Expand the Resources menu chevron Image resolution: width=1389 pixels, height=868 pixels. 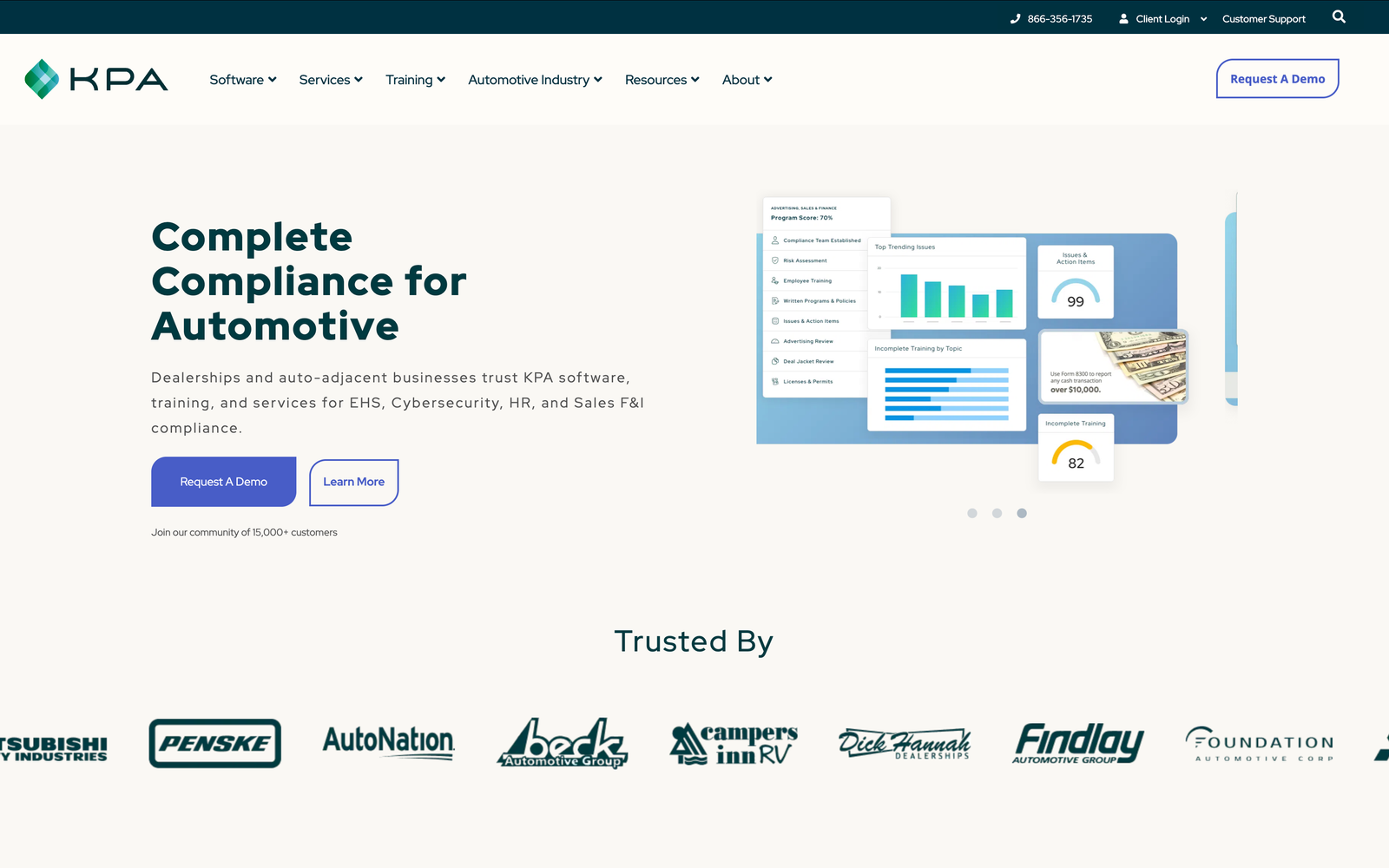pos(695,79)
